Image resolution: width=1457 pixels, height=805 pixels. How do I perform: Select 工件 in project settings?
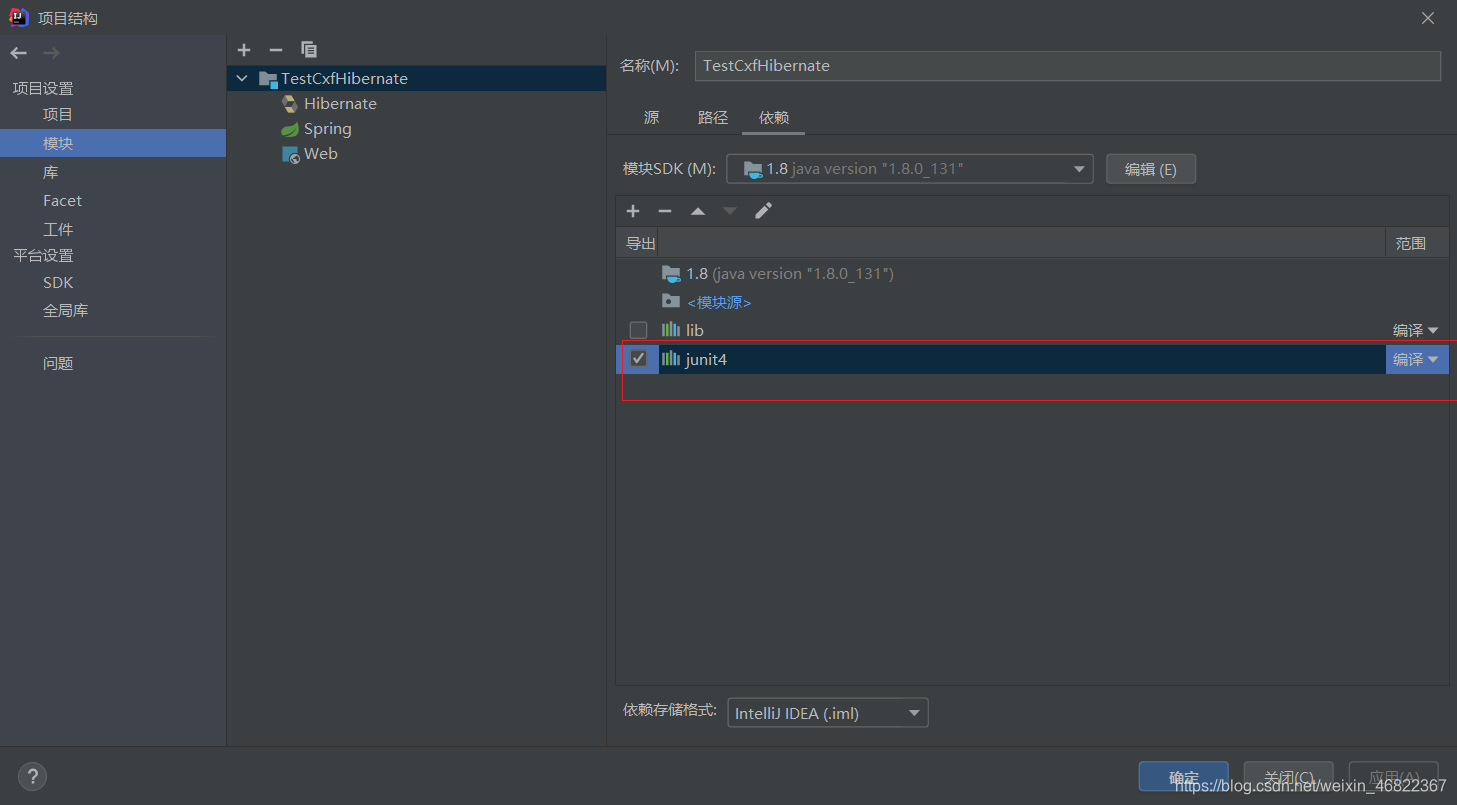tap(58, 229)
